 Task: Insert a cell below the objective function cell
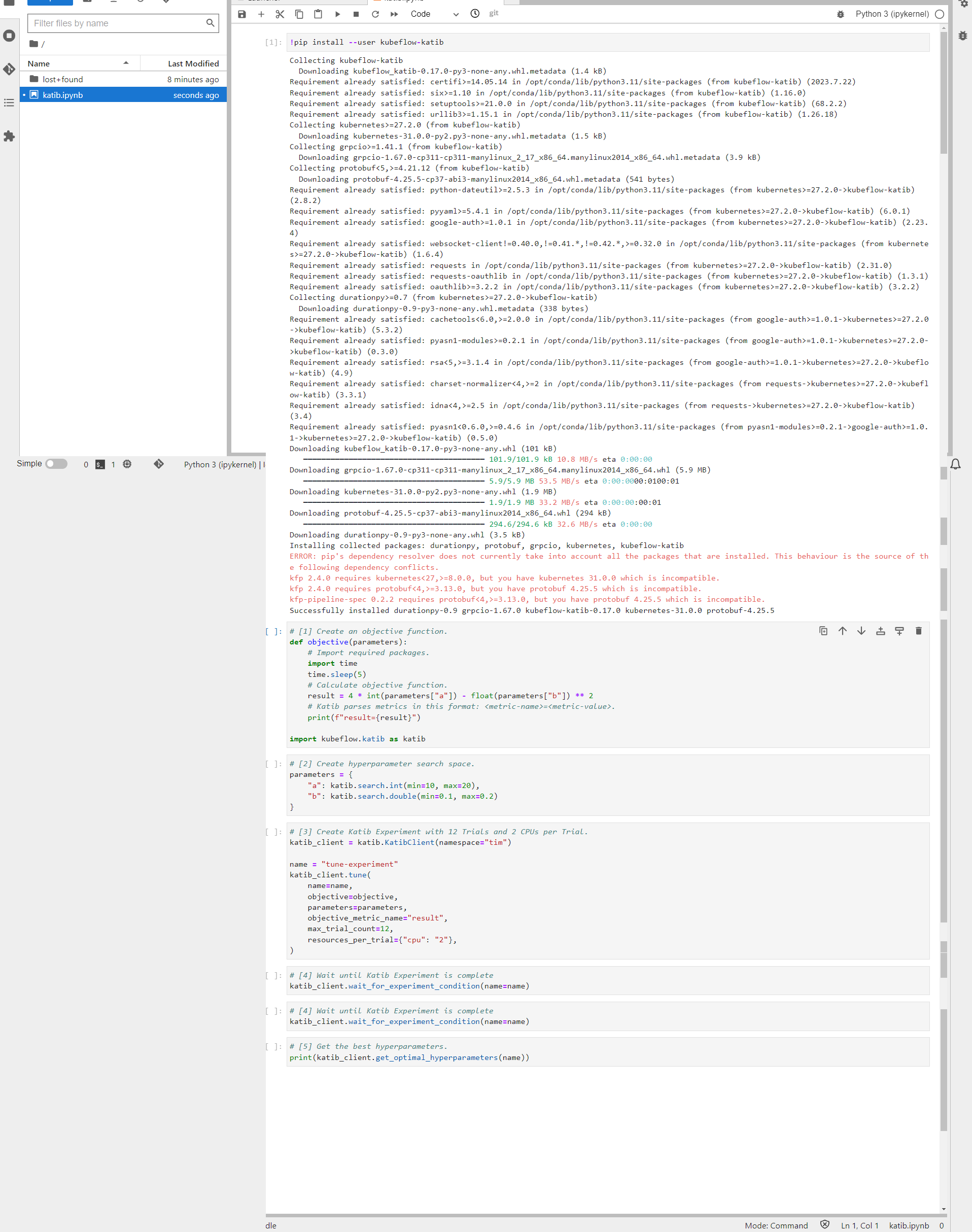pyautogui.click(x=900, y=631)
